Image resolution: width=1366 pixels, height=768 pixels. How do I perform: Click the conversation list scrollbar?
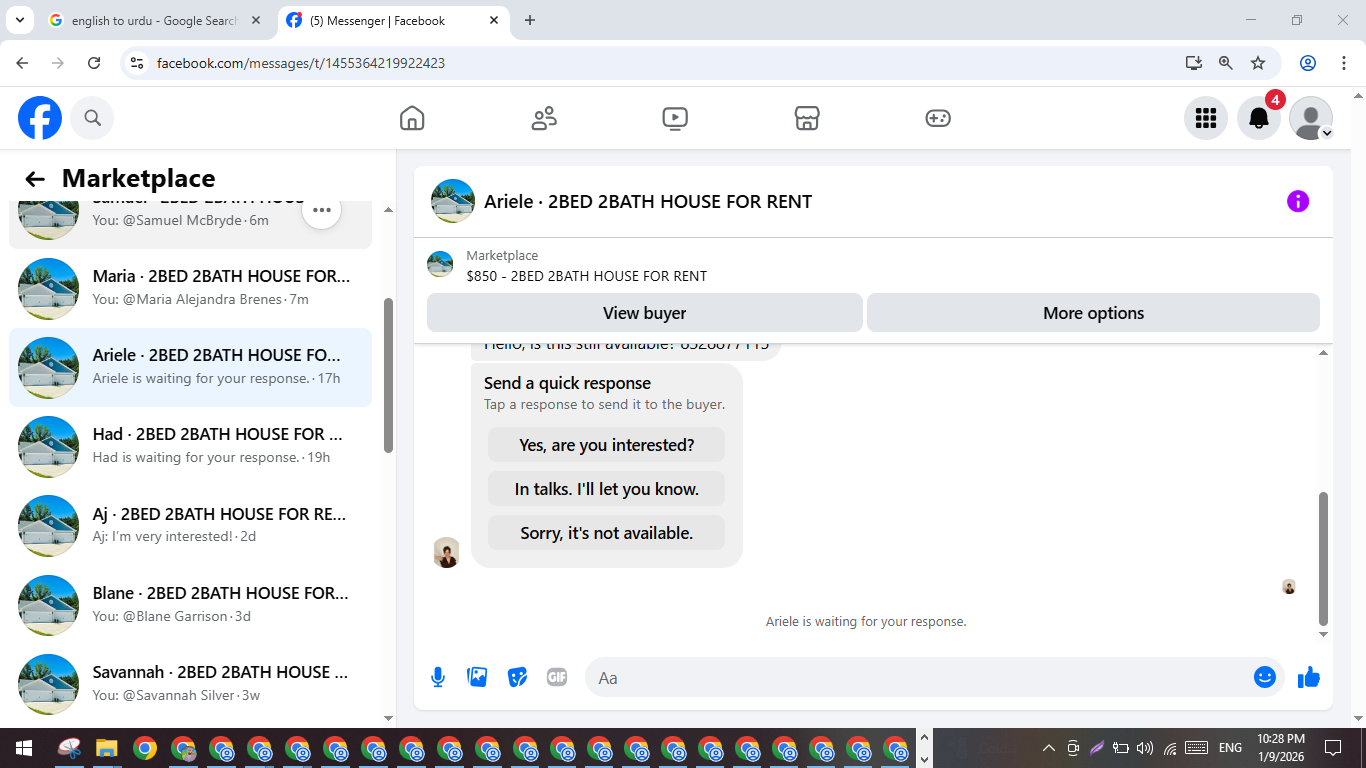pos(389,375)
